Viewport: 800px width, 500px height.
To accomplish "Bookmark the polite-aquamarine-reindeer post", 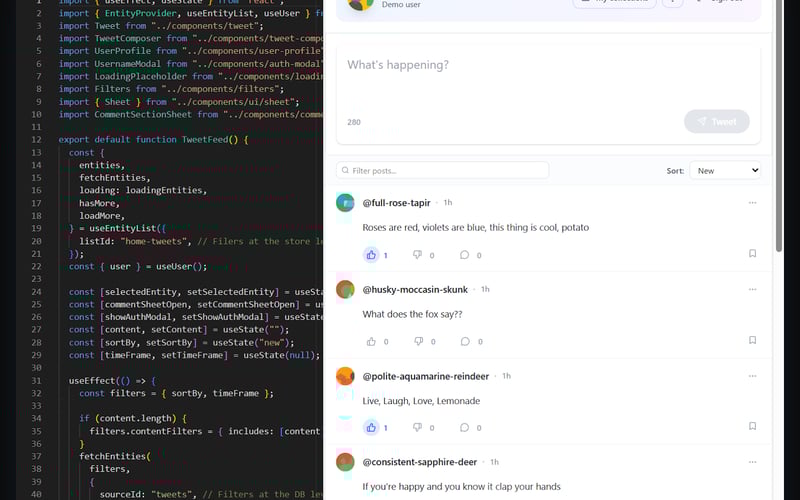I will pos(752,426).
